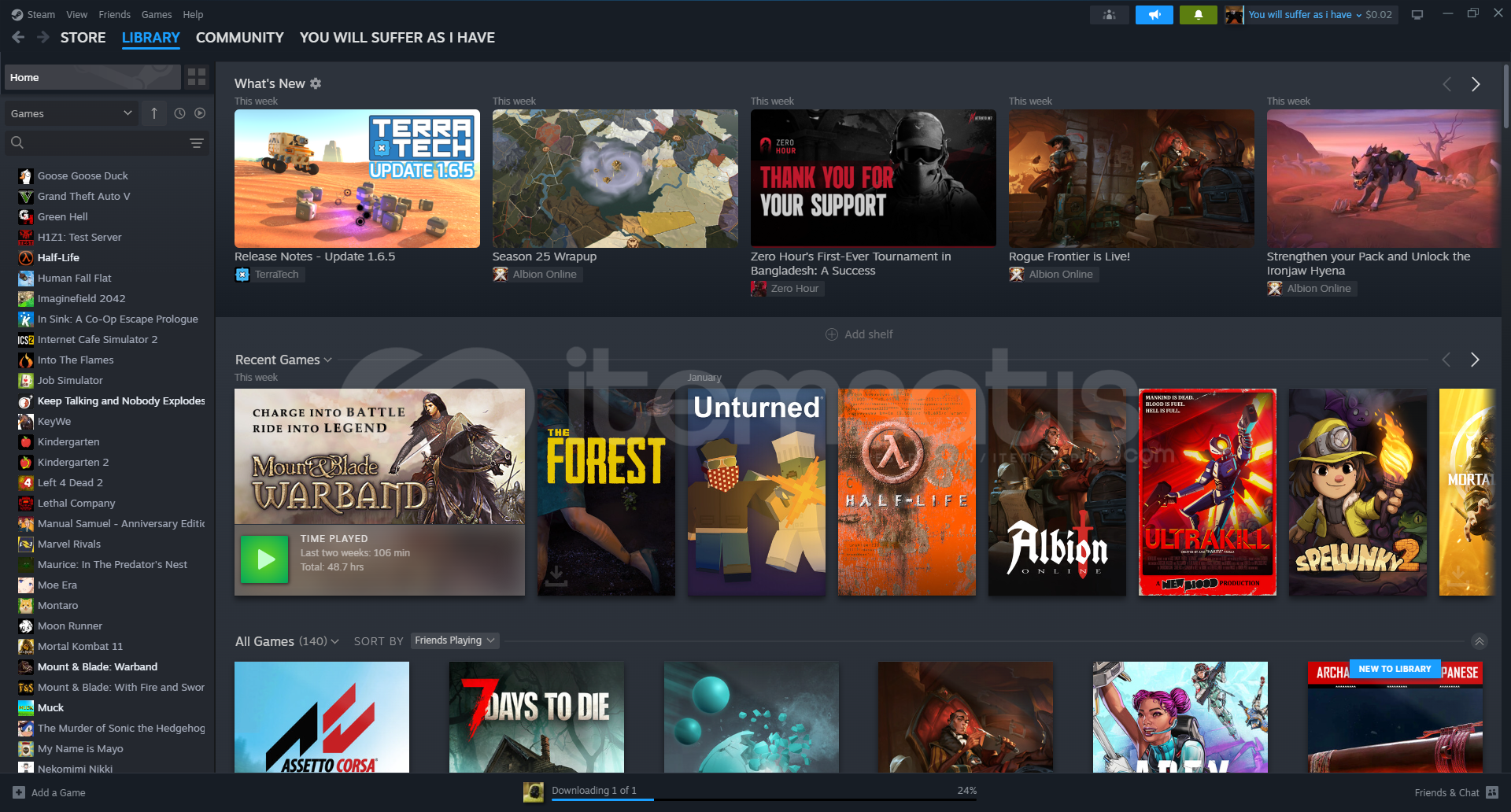Move Recent Games shelf to the left
This screenshot has height=812, width=1511.
tap(1446, 360)
